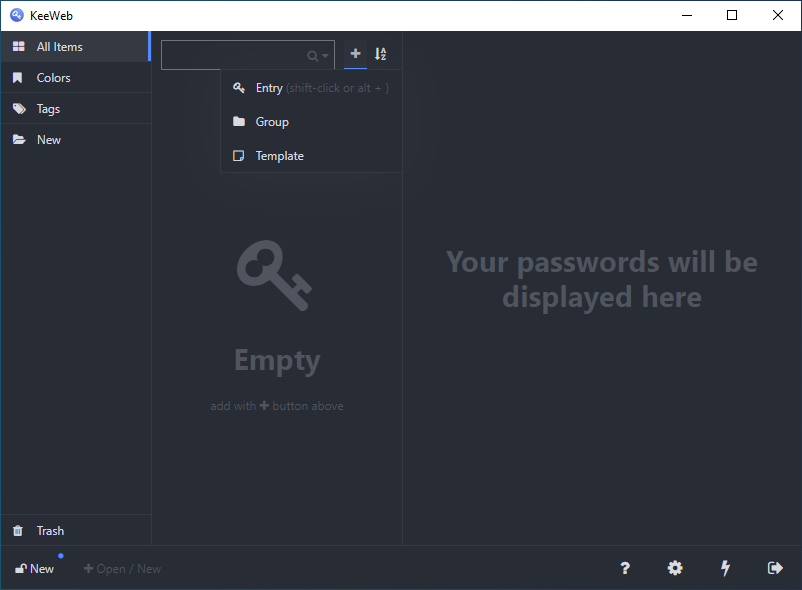Click the New lock button at bottom left

34,568
